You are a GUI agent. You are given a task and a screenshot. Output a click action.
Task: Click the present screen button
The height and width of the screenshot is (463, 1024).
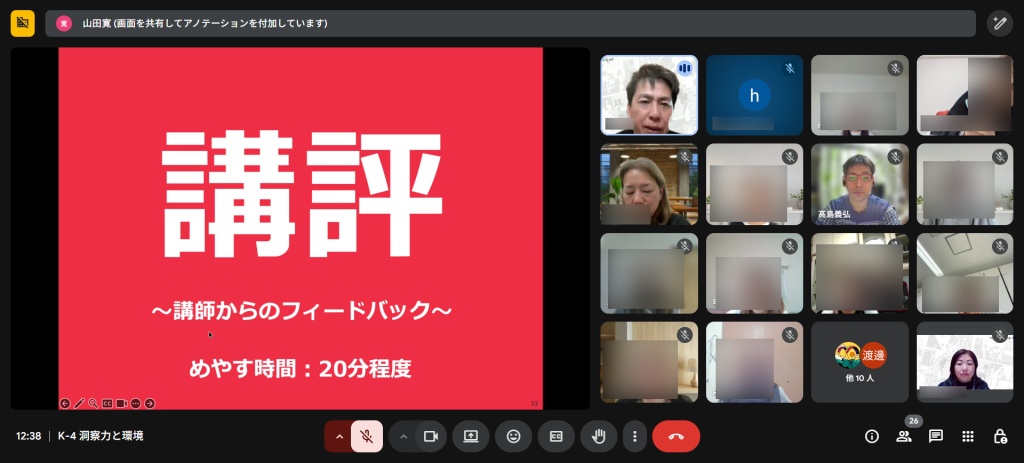click(471, 436)
